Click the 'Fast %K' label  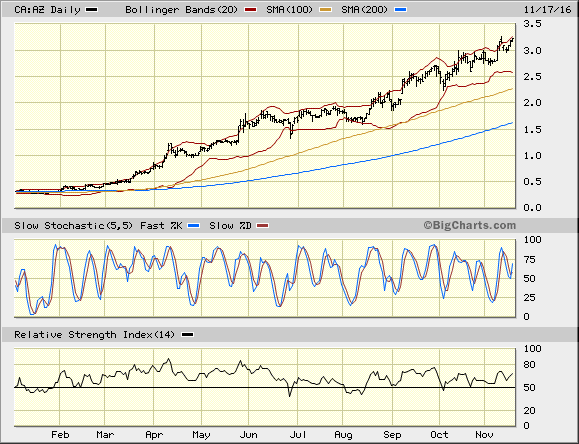161,226
